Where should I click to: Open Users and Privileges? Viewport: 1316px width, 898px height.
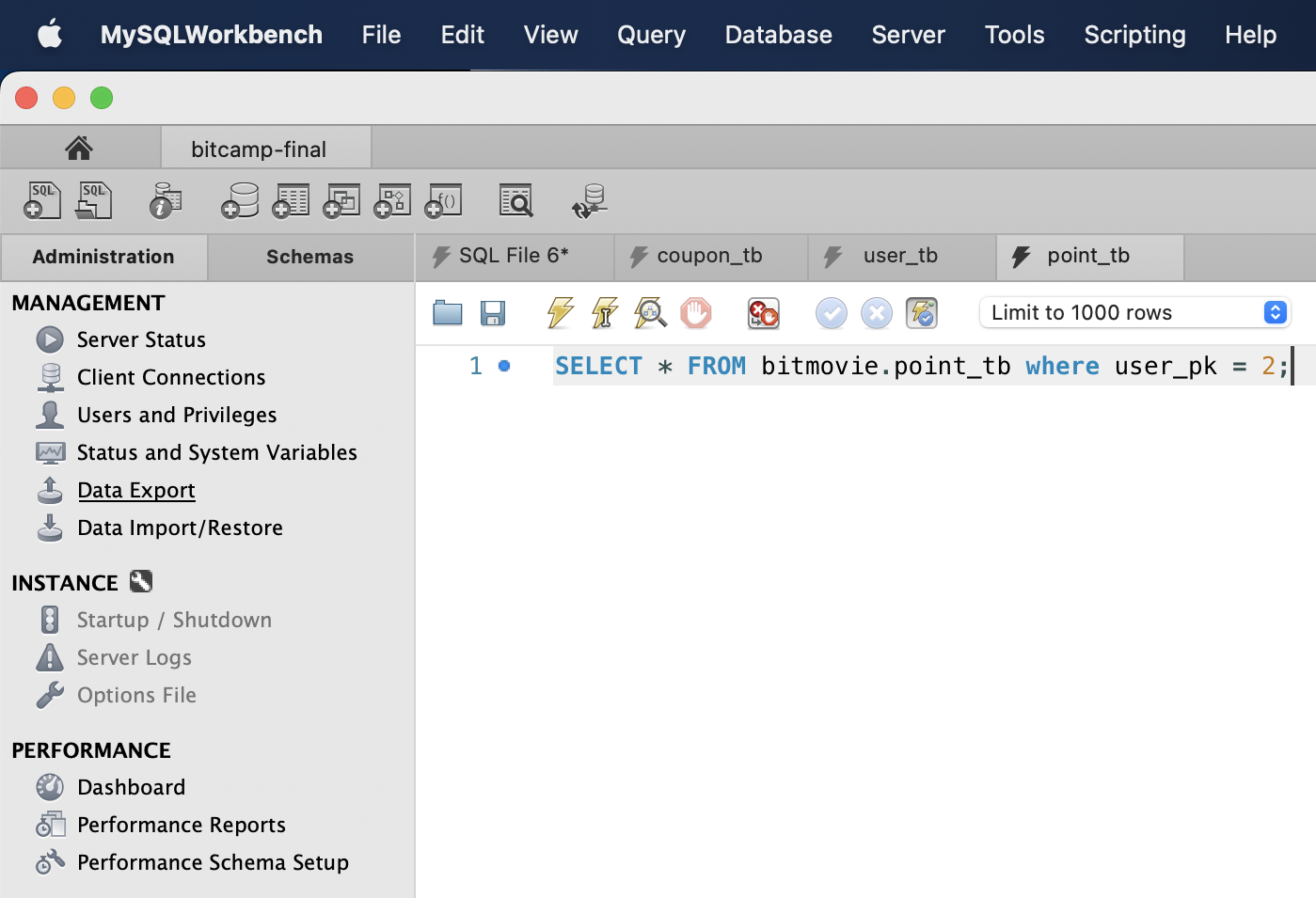coord(177,415)
